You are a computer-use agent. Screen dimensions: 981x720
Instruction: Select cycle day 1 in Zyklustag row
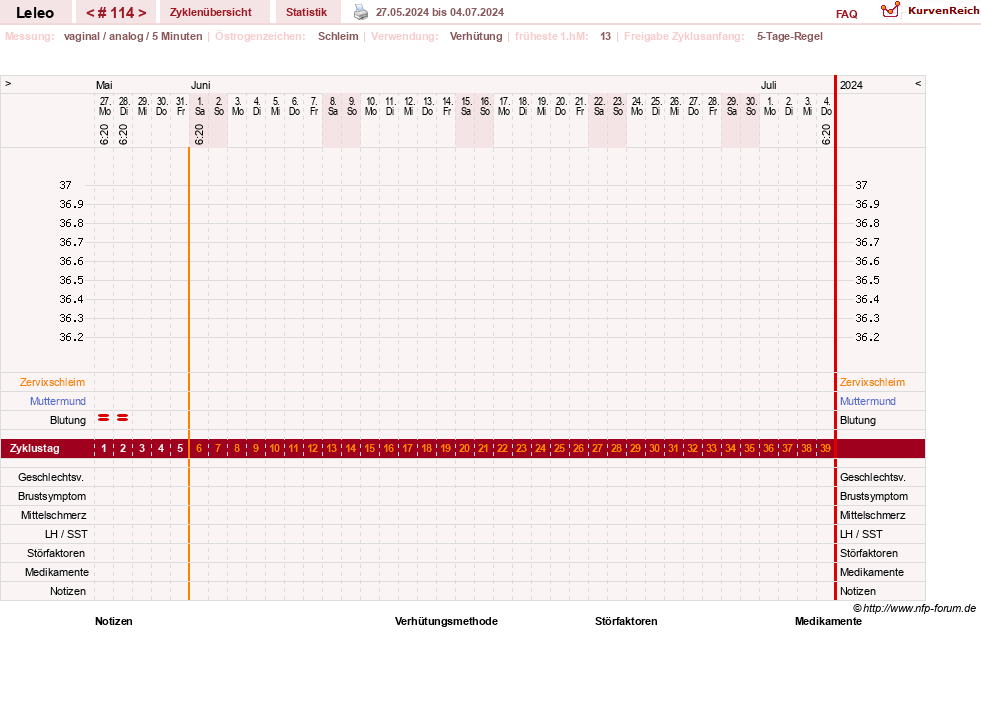tap(104, 449)
